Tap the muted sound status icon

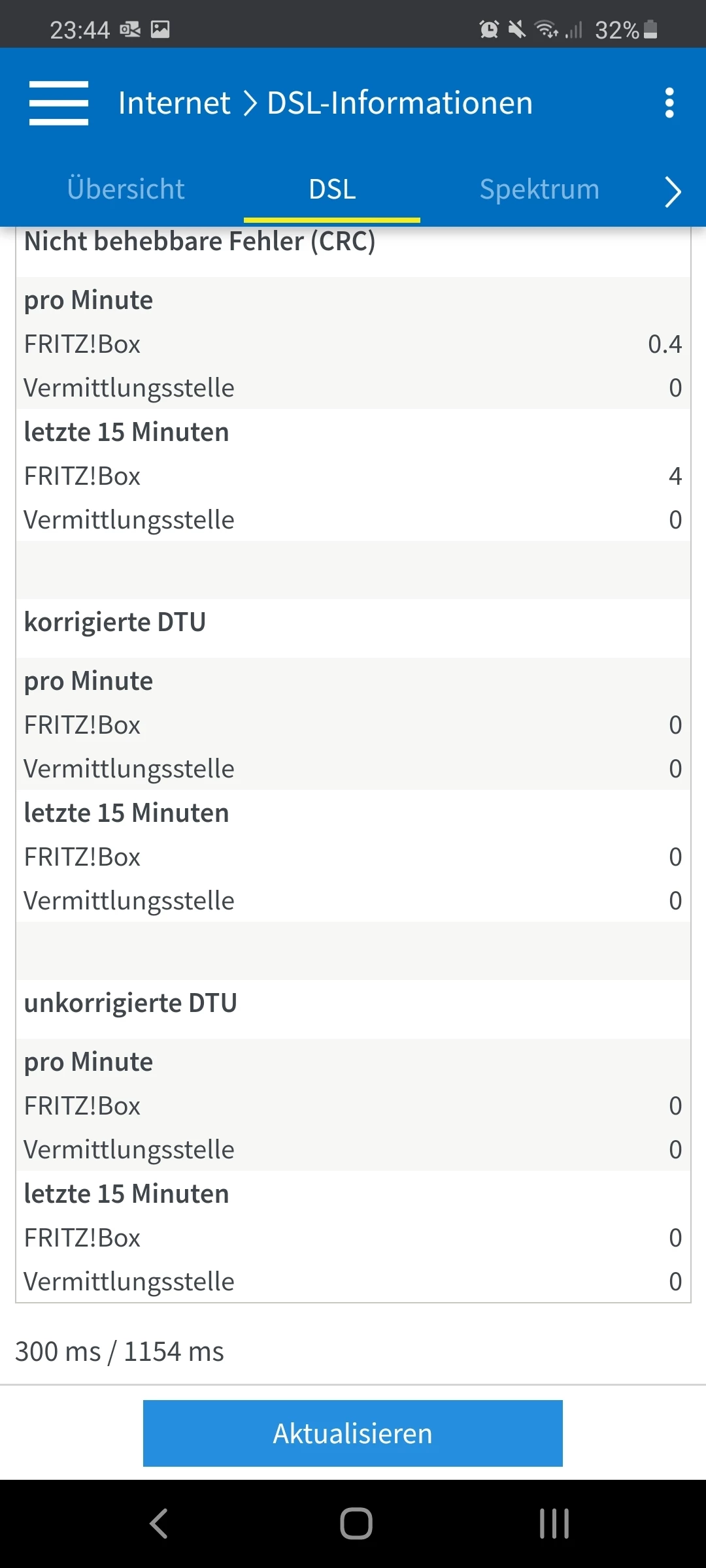click(516, 29)
